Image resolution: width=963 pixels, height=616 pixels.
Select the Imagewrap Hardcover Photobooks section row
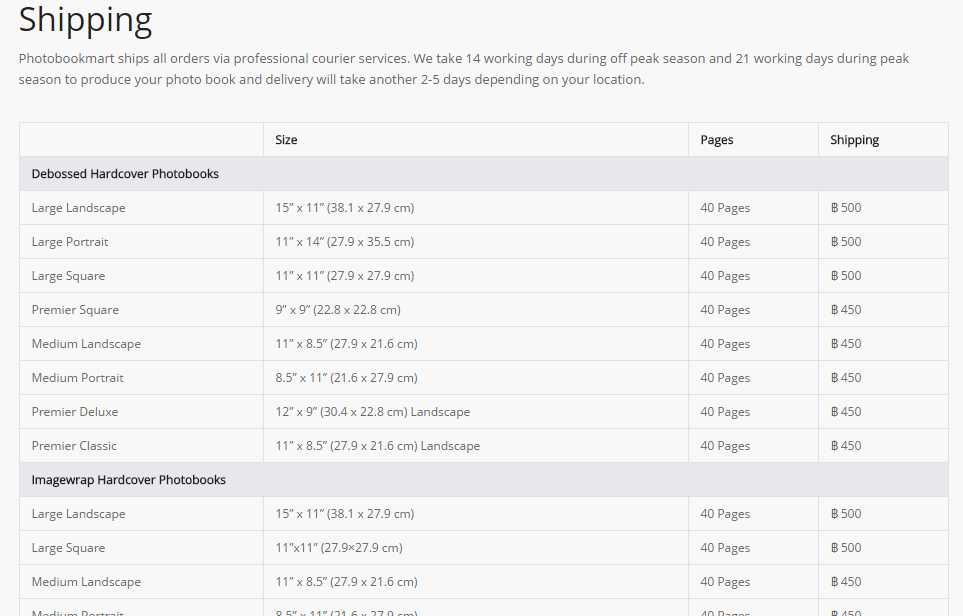tap(128, 480)
